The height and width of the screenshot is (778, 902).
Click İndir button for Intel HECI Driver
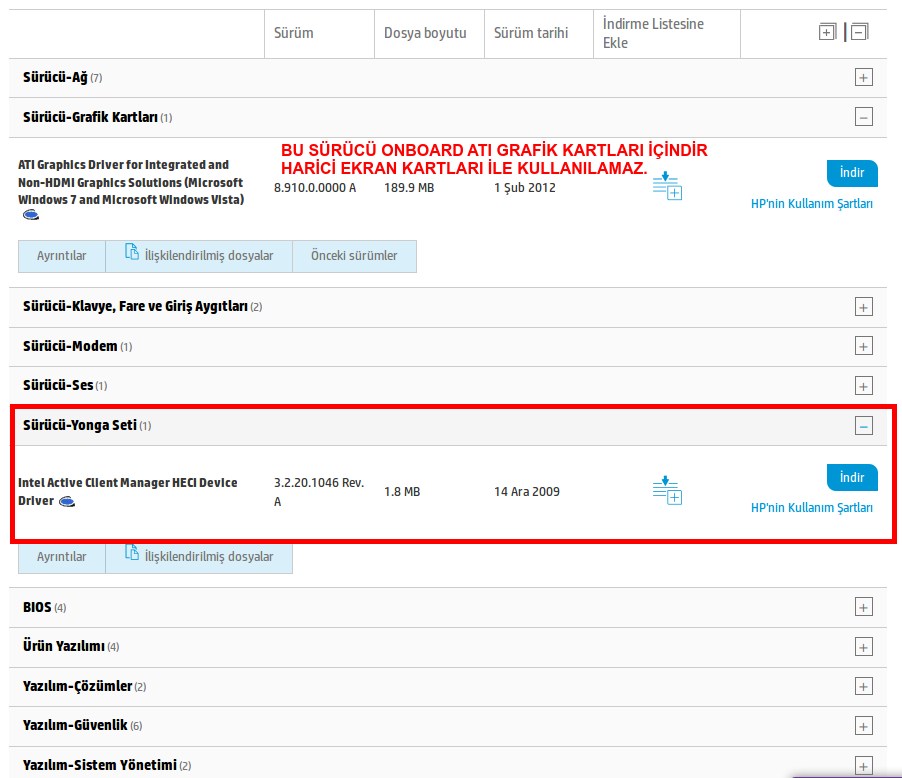[x=852, y=478]
